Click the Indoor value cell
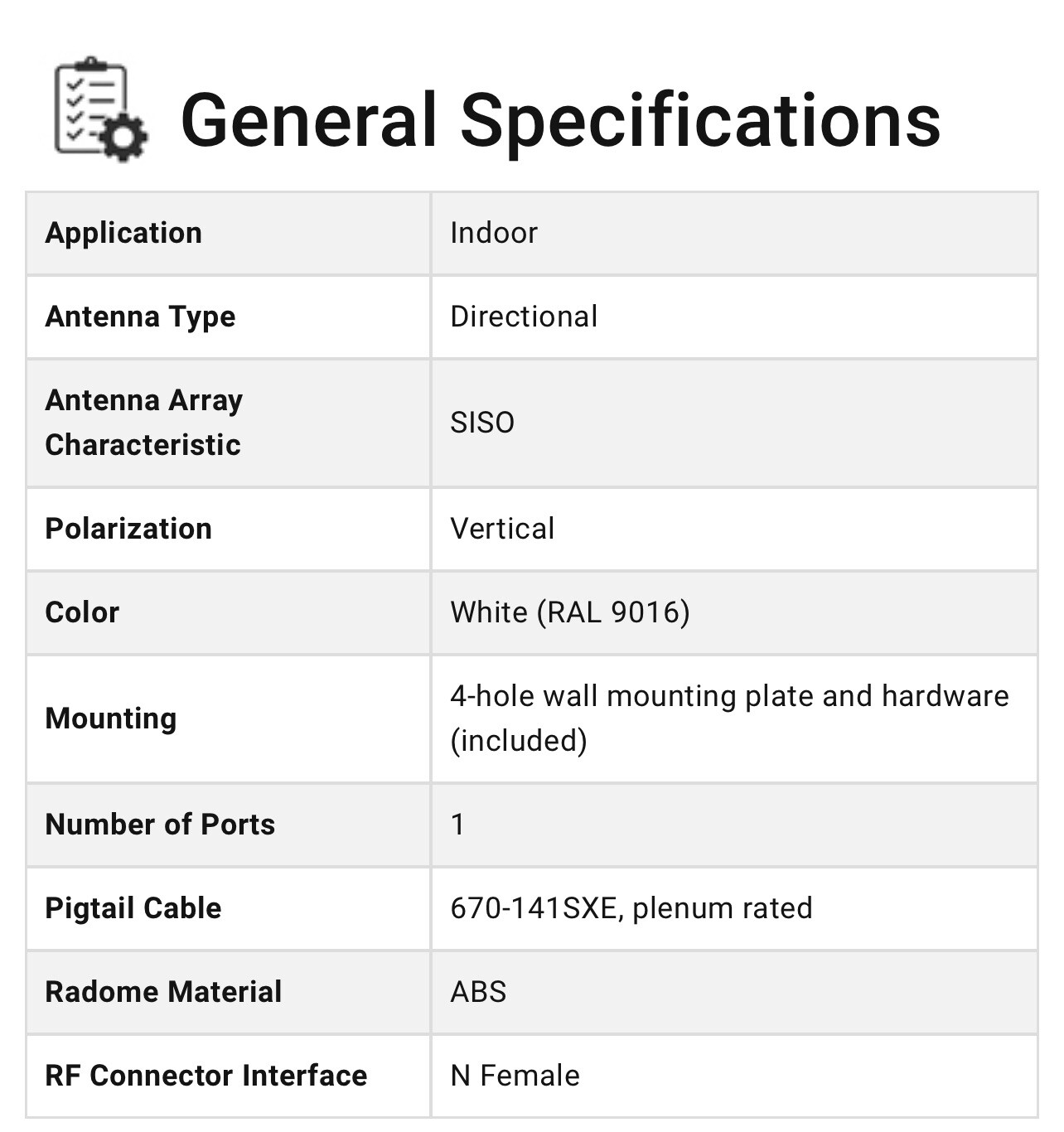The width and height of the screenshot is (1064, 1132). [x=494, y=233]
